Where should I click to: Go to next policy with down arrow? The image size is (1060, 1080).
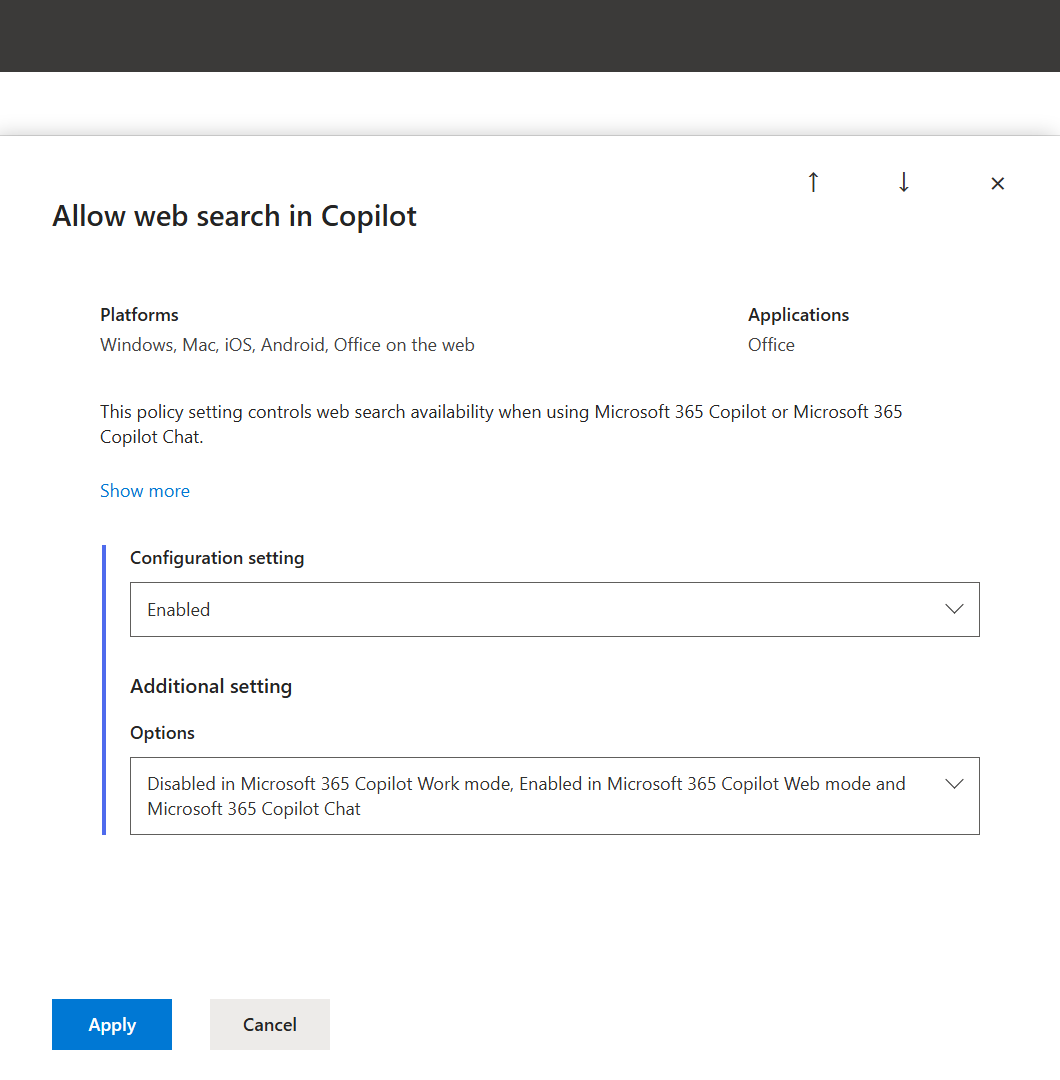pyautogui.click(x=904, y=183)
